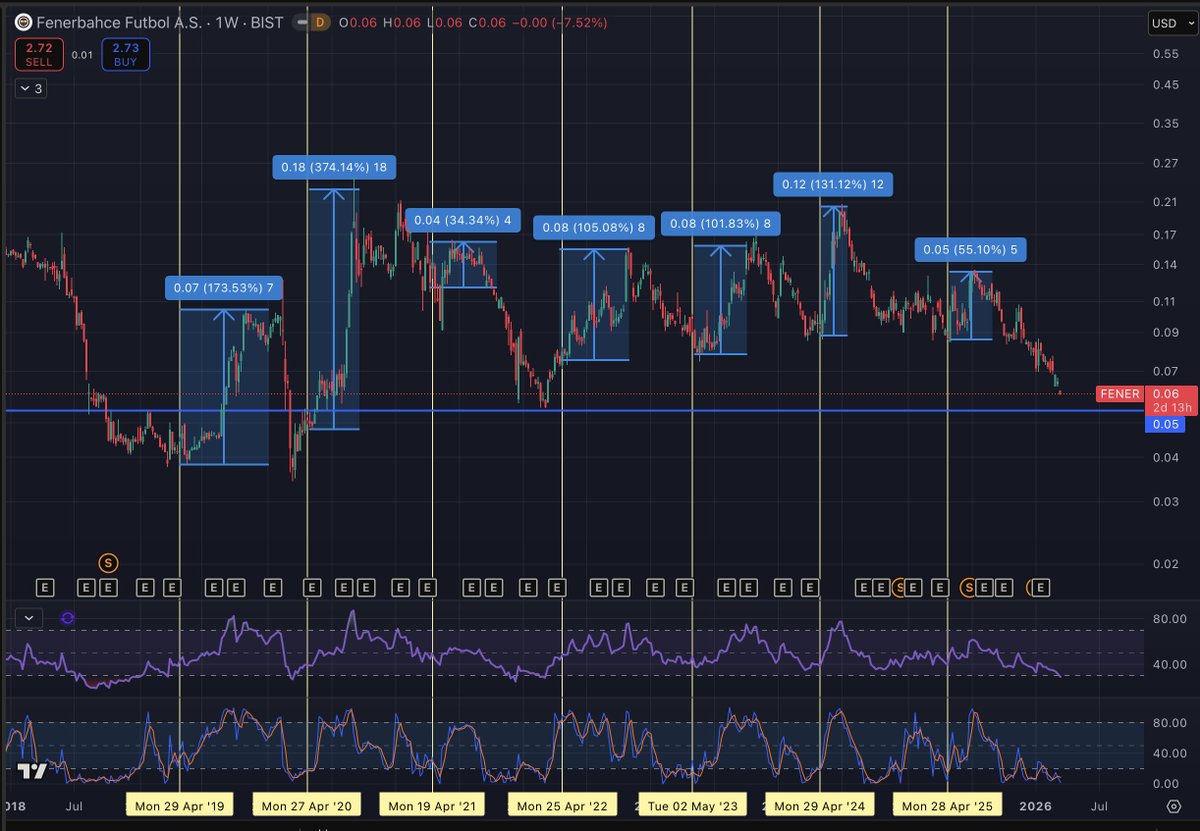Expand the collapsed indicators legend showing 3
This screenshot has height=831, width=1200.
31,88
